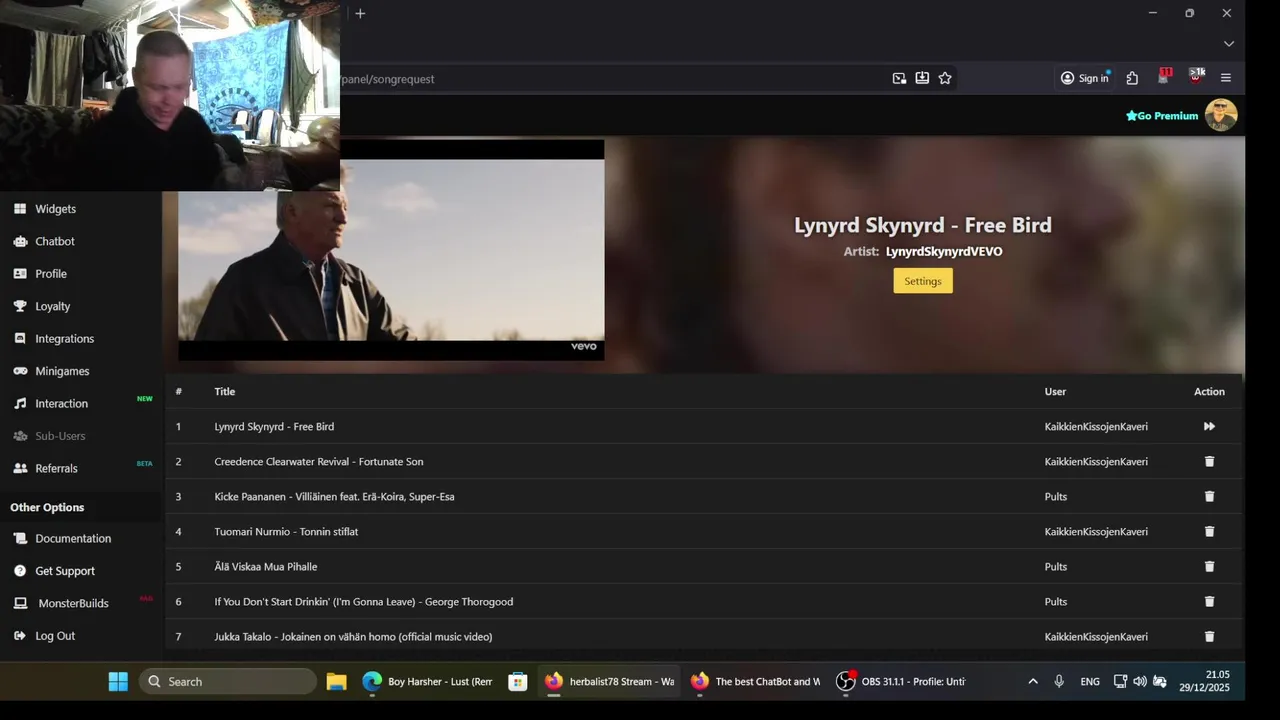This screenshot has width=1280, height=720.
Task: Remove Tuomari Nurmio - Tonnin stiflat from queue
Action: point(1209,531)
